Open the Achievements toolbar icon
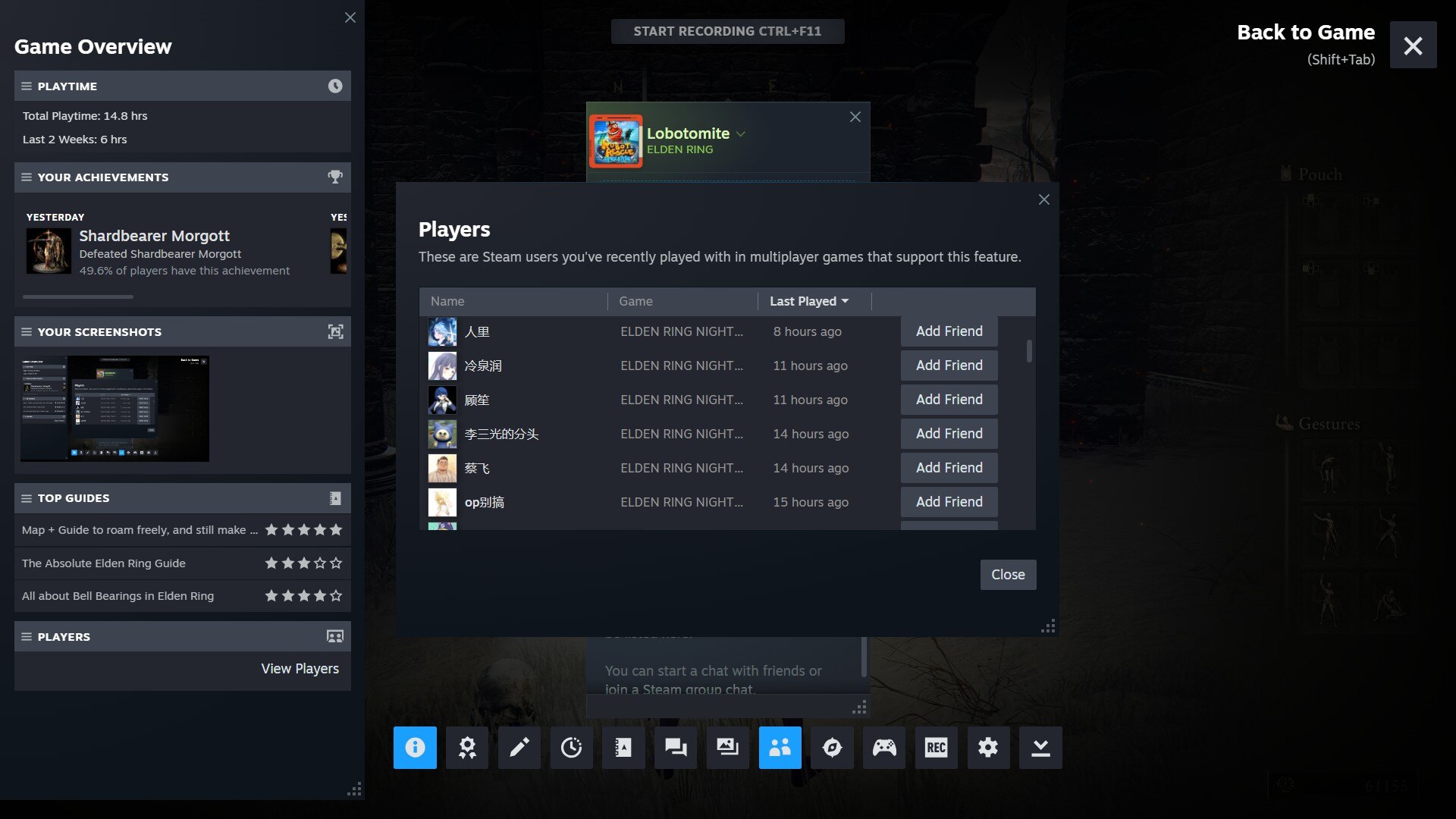Screen dimensions: 1456x819 click(x=467, y=748)
